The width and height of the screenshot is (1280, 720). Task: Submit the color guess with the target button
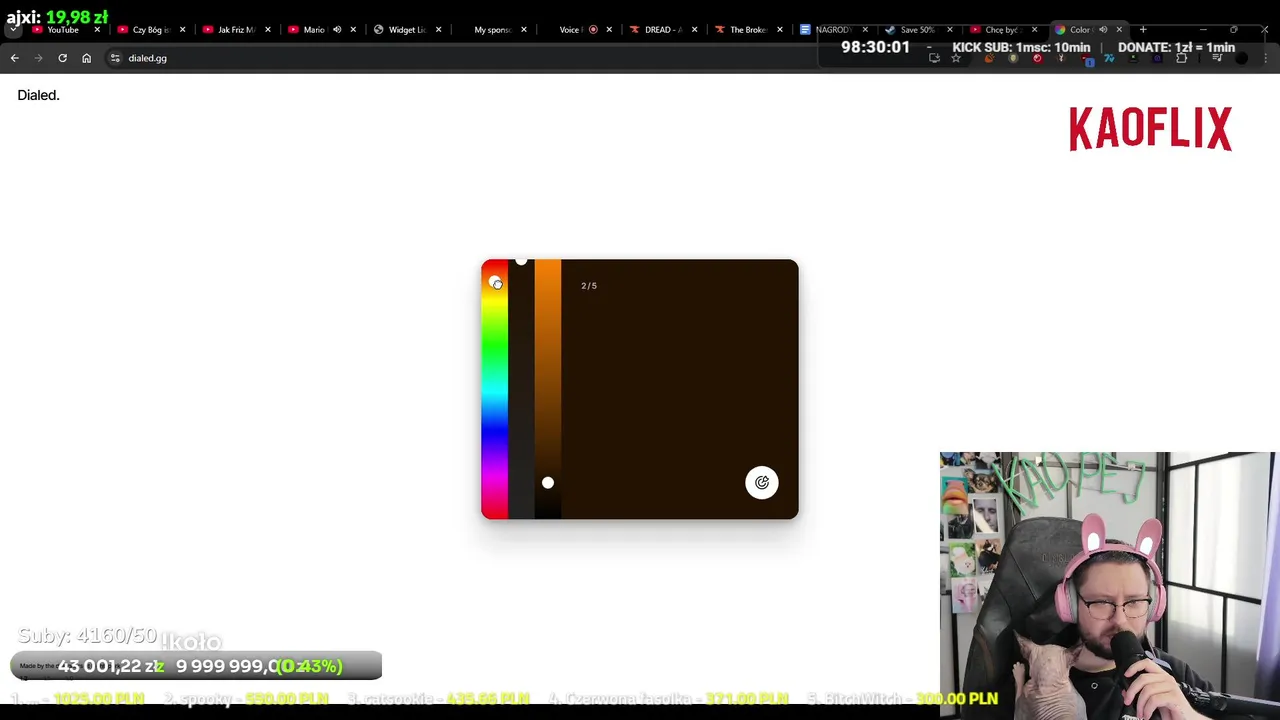[762, 483]
